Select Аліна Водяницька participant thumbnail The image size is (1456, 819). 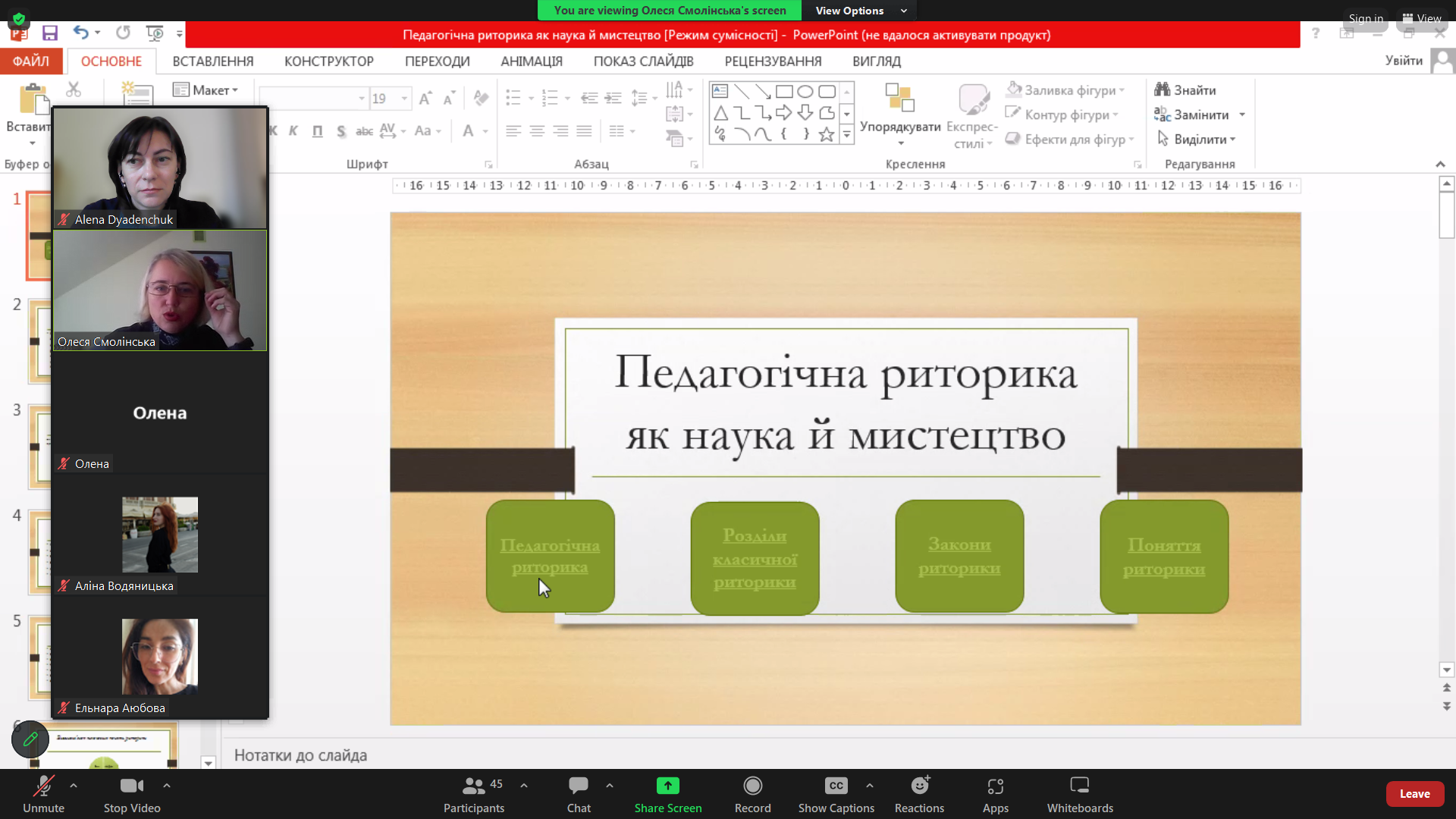click(160, 535)
